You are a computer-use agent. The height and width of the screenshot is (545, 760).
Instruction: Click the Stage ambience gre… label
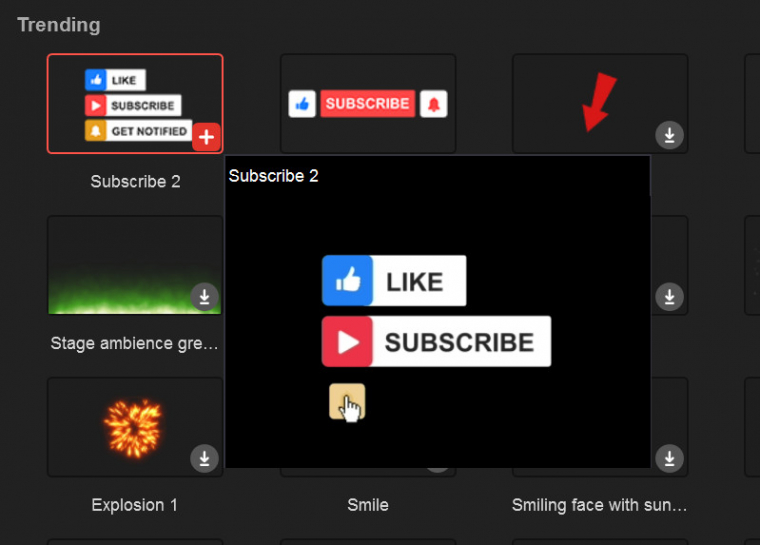(x=134, y=343)
